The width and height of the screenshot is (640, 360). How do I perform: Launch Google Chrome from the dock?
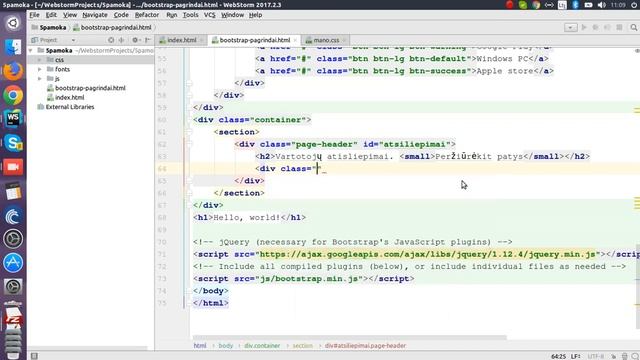tap(13, 95)
